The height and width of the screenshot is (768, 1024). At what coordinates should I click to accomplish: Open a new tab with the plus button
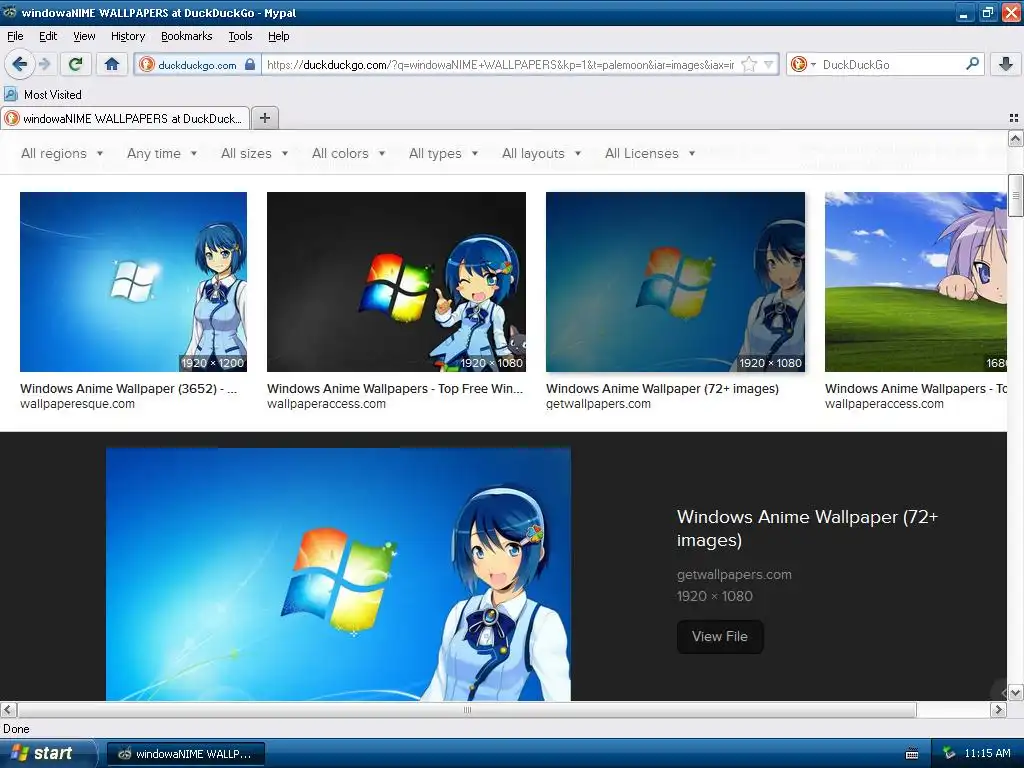(264, 118)
